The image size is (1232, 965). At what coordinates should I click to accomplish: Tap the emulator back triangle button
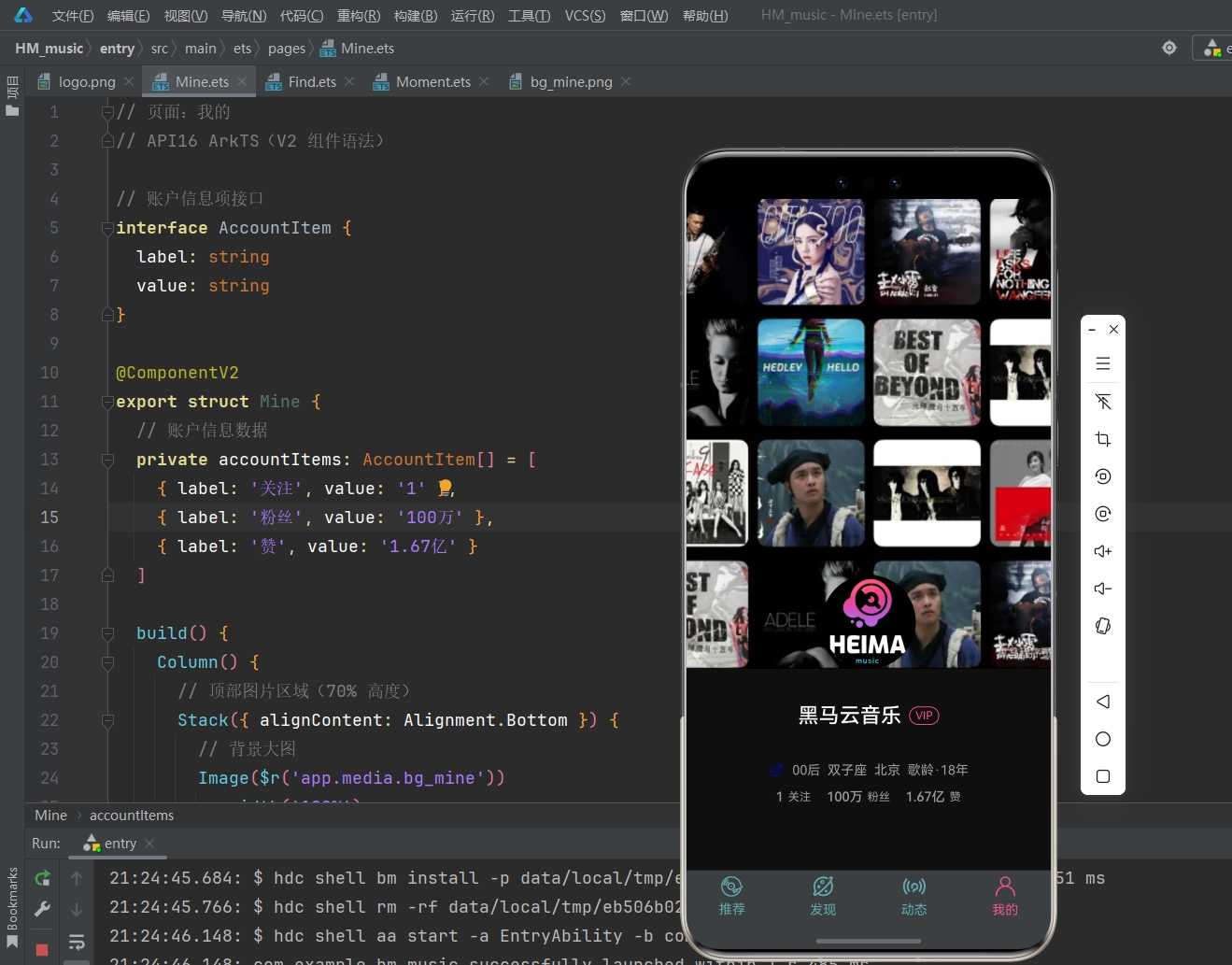click(x=1102, y=702)
